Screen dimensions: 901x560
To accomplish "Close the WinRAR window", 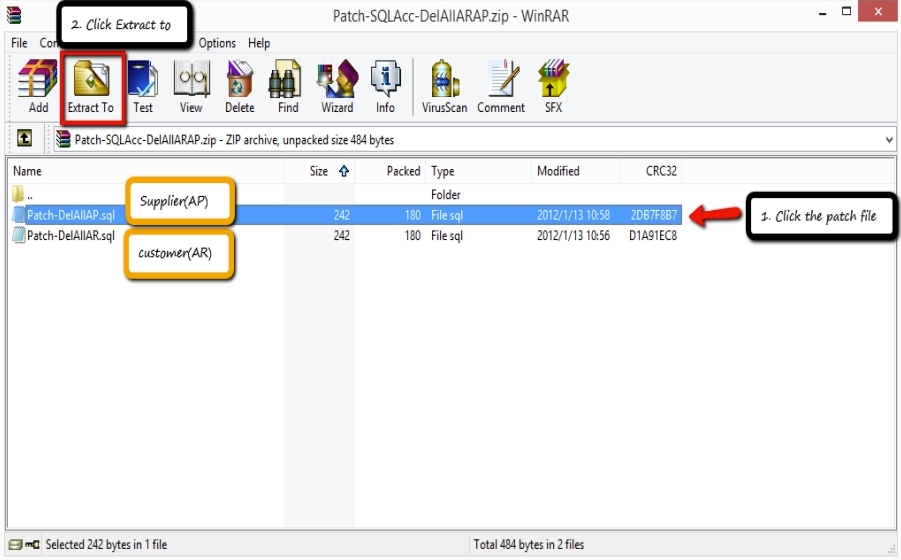I will (877, 11).
